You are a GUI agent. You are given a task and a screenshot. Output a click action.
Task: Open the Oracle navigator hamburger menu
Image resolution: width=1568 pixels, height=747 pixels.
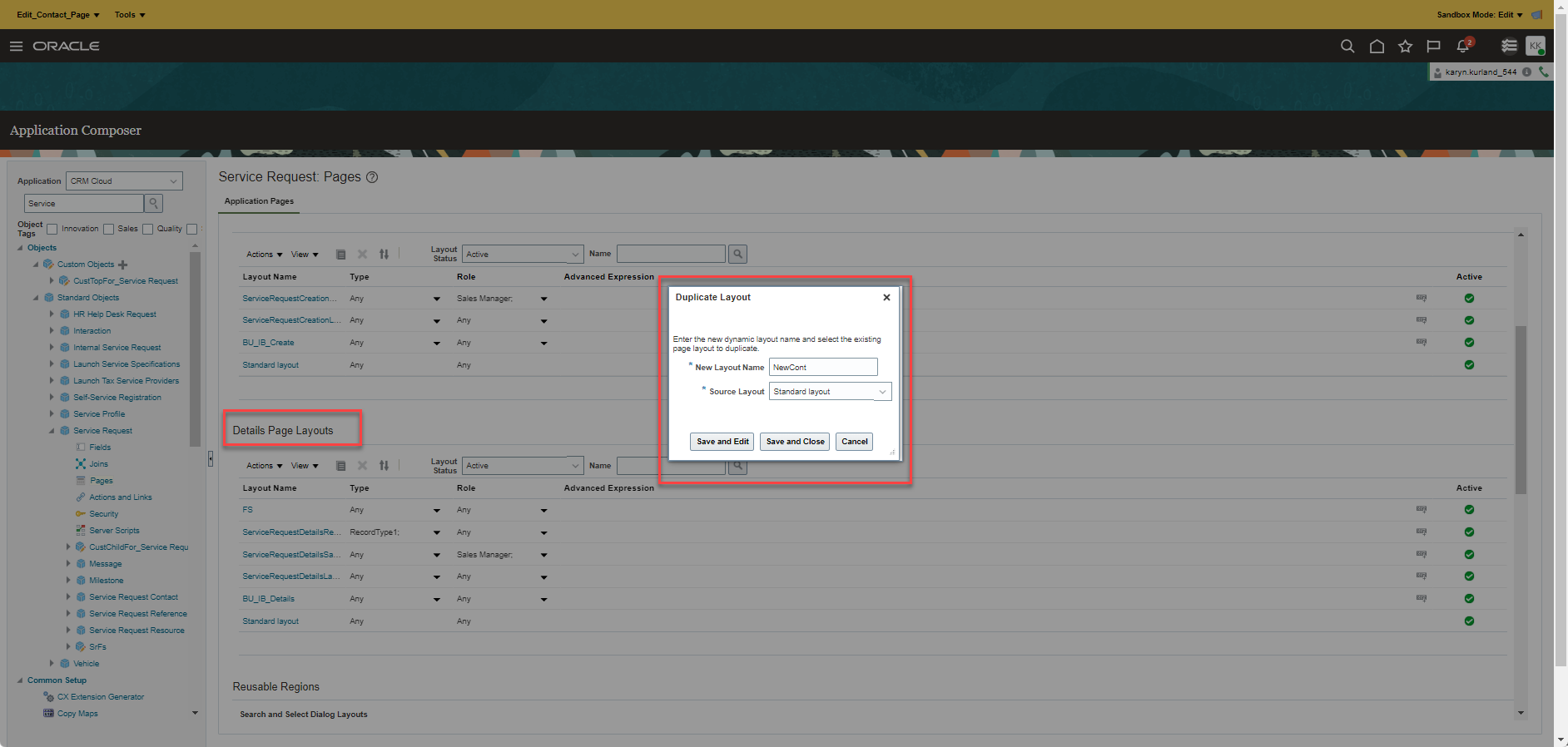pos(16,47)
